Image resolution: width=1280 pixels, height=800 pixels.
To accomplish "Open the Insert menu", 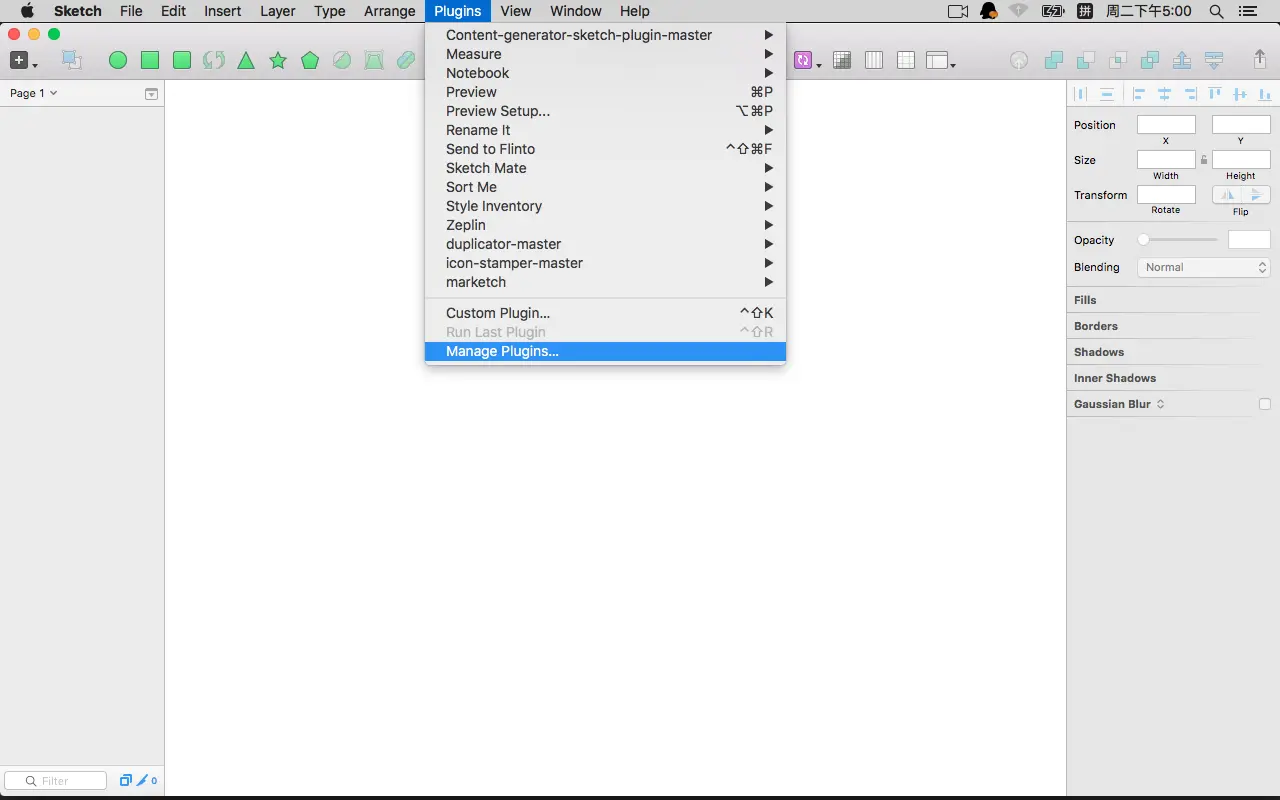I will 222,11.
